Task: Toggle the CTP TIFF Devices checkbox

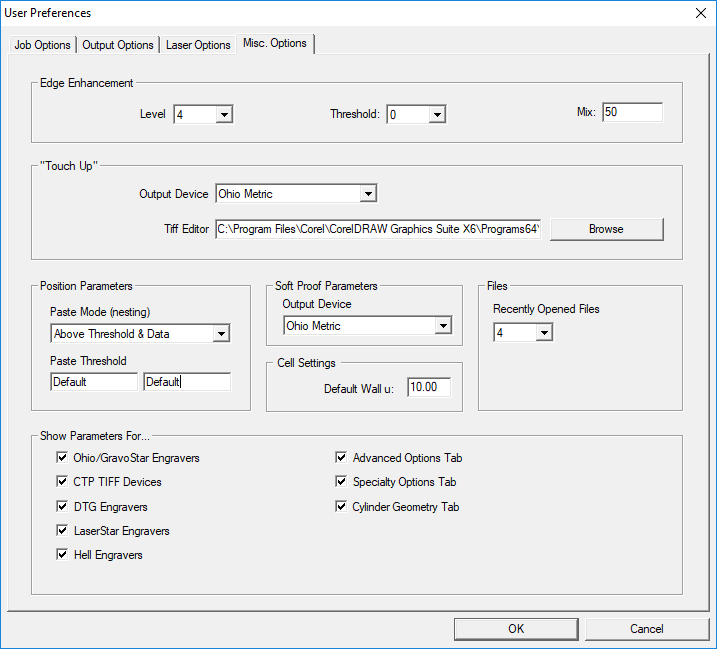Action: [64, 482]
